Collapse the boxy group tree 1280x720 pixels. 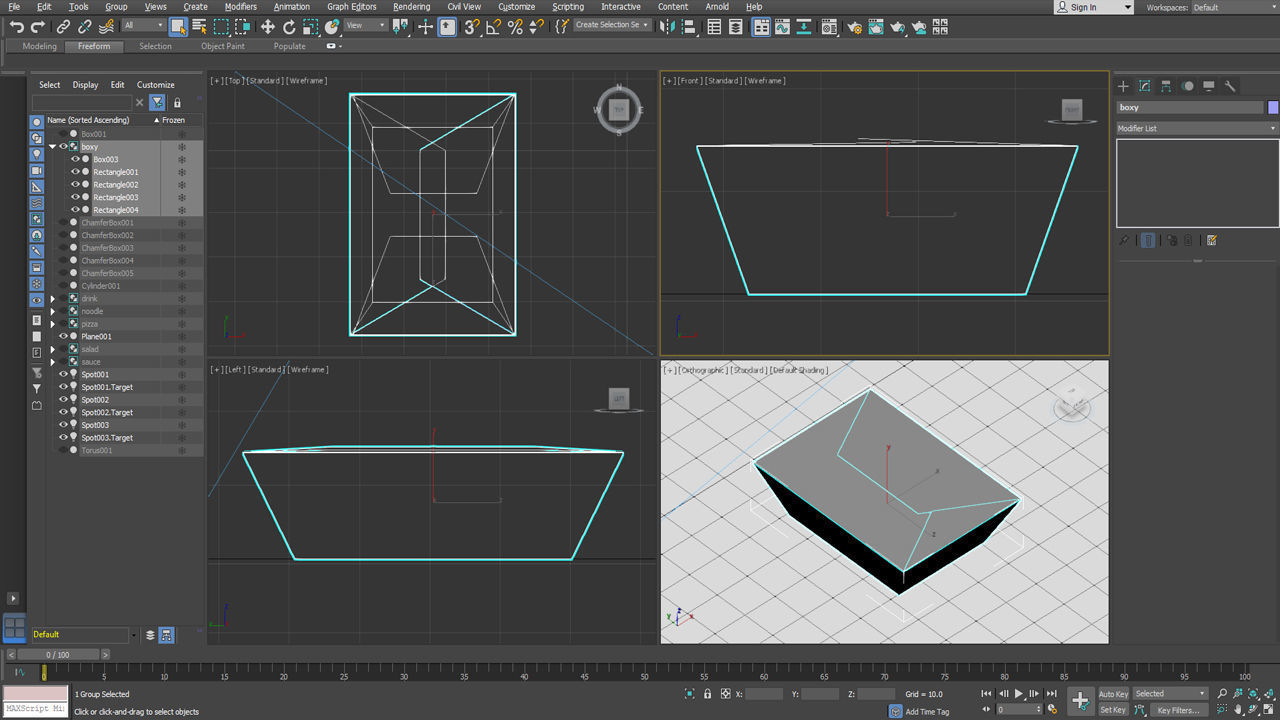click(x=52, y=147)
